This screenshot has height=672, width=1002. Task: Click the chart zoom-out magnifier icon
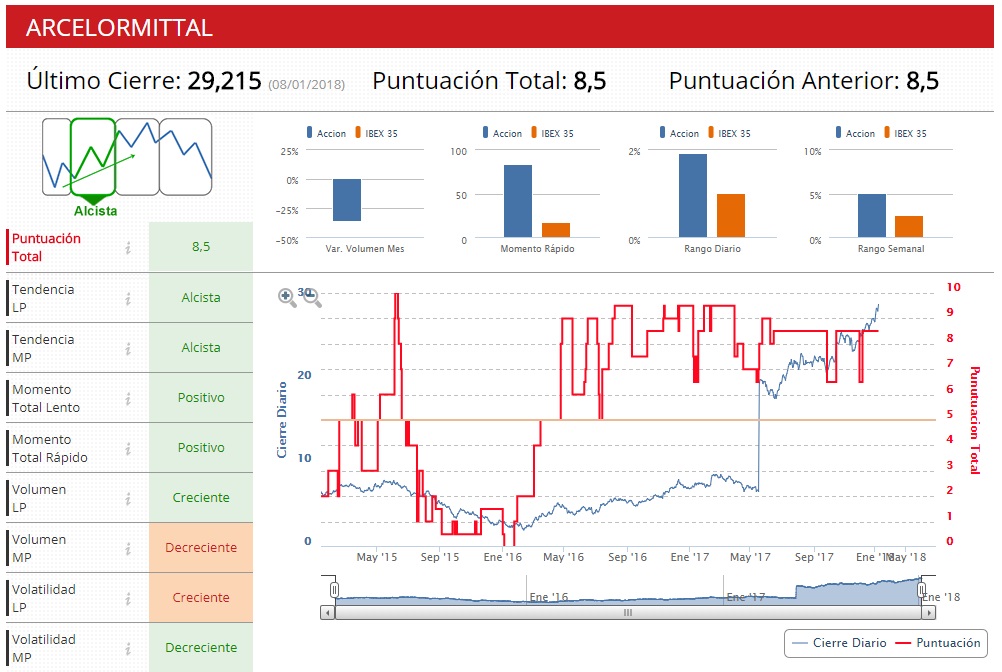coord(311,298)
